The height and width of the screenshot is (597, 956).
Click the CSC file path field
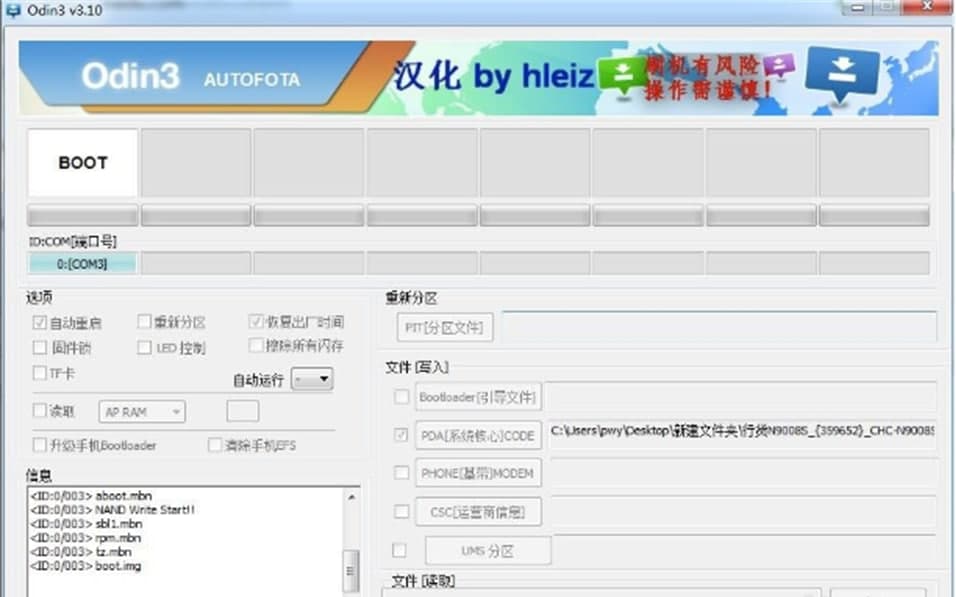pyautogui.click(x=742, y=511)
